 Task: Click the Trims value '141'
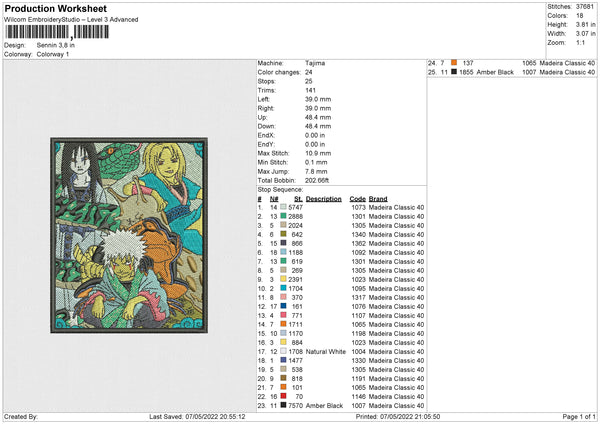(x=310, y=90)
